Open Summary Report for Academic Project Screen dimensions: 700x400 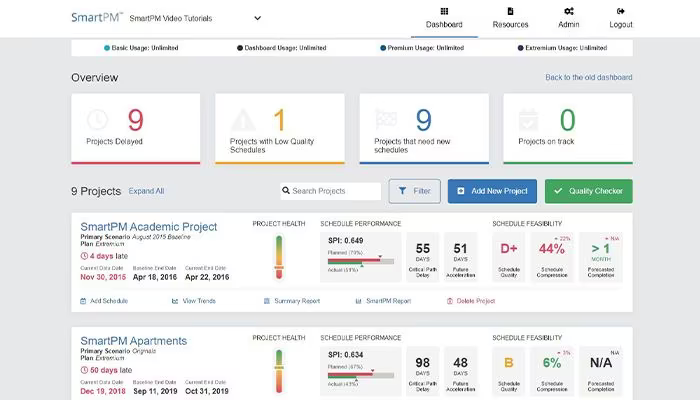(x=292, y=301)
